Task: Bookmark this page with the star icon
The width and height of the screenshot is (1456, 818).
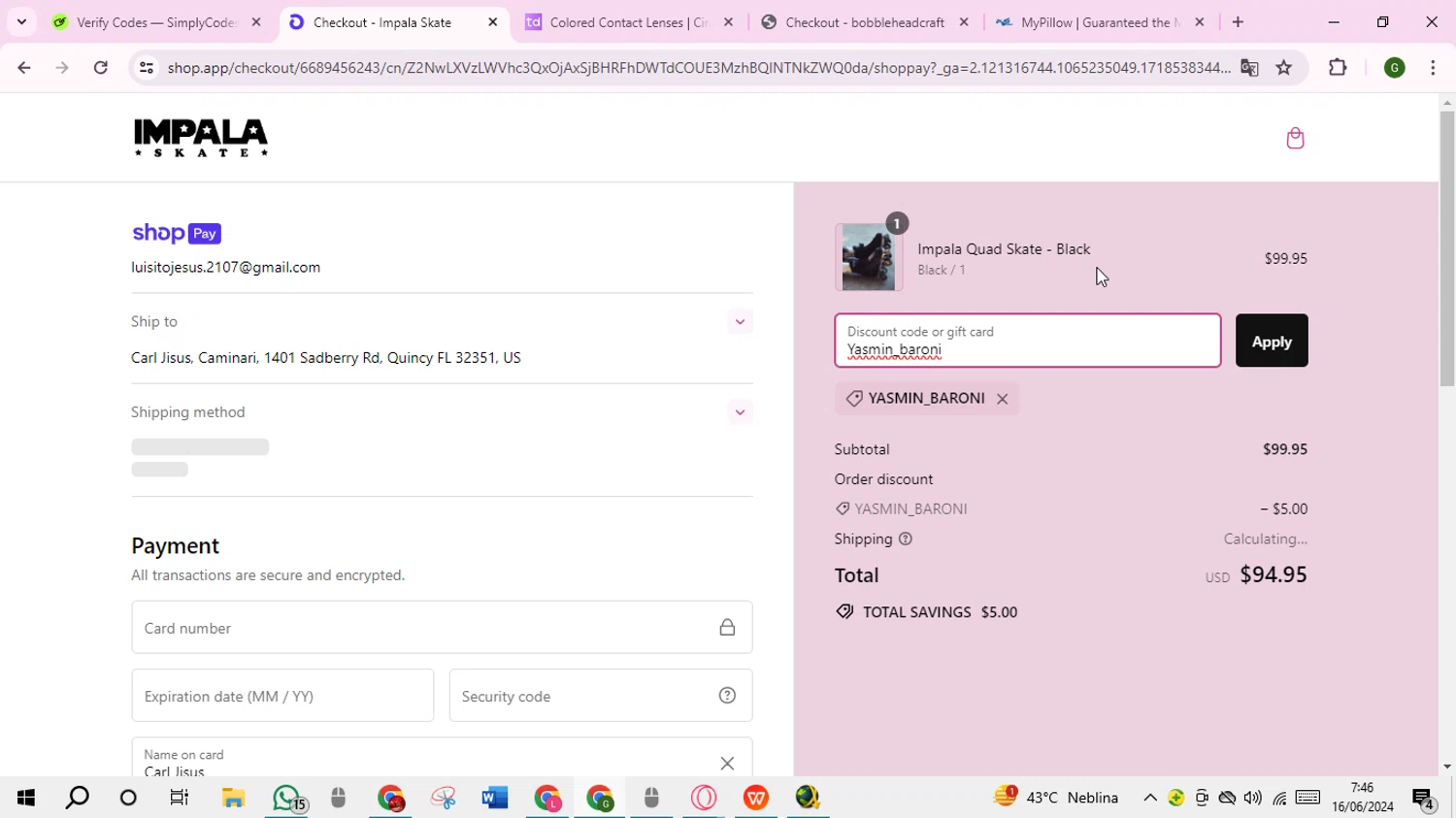Action: click(x=1284, y=68)
